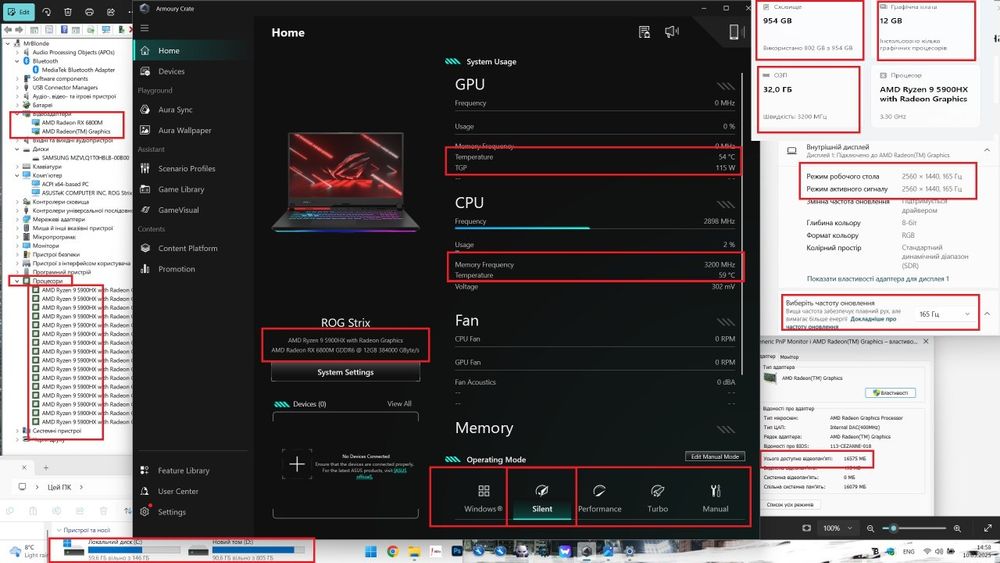
Task: Collapse the Bluetooth node in Device Manager
Action: click(17, 61)
